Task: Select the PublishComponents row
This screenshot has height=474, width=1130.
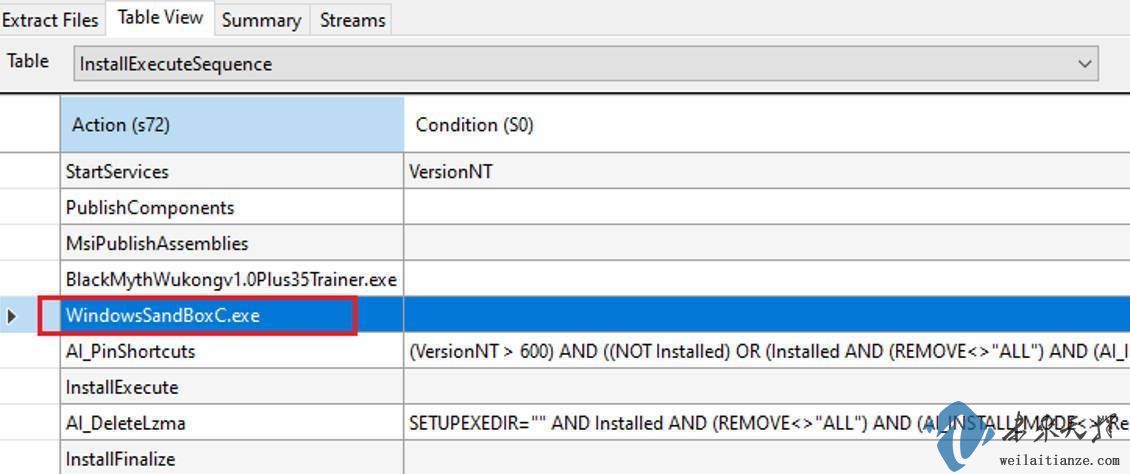Action: pyautogui.click(x=232, y=208)
